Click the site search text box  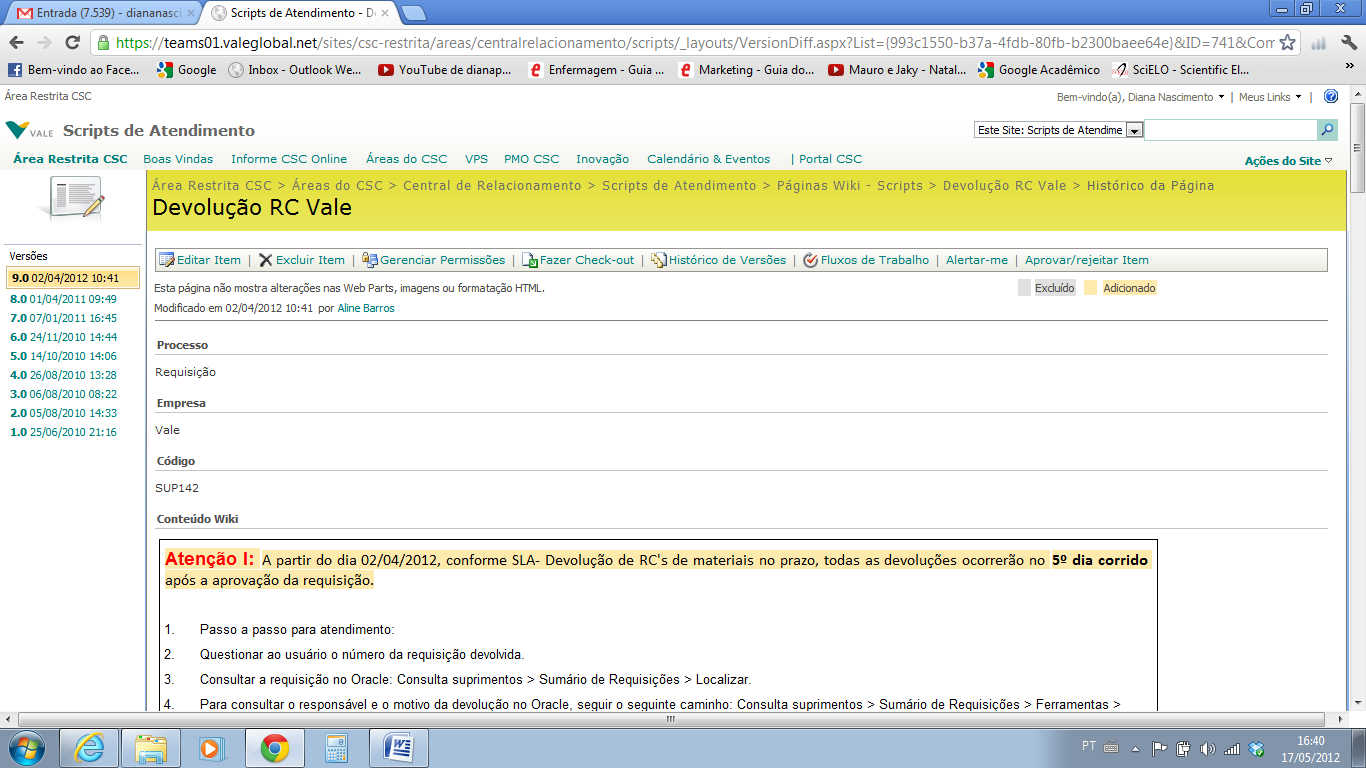pyautogui.click(x=1230, y=130)
